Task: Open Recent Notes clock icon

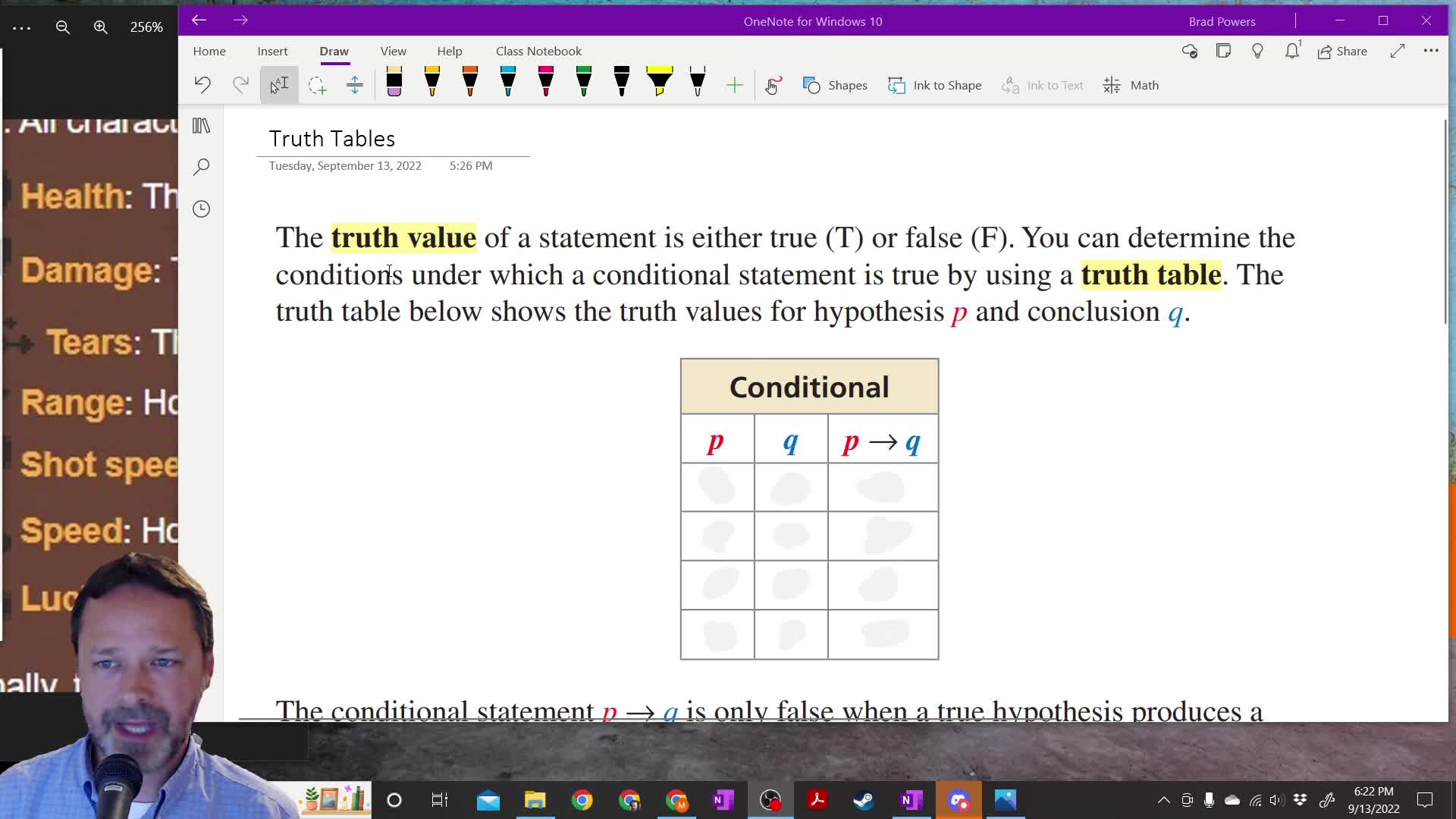Action: pos(201,209)
